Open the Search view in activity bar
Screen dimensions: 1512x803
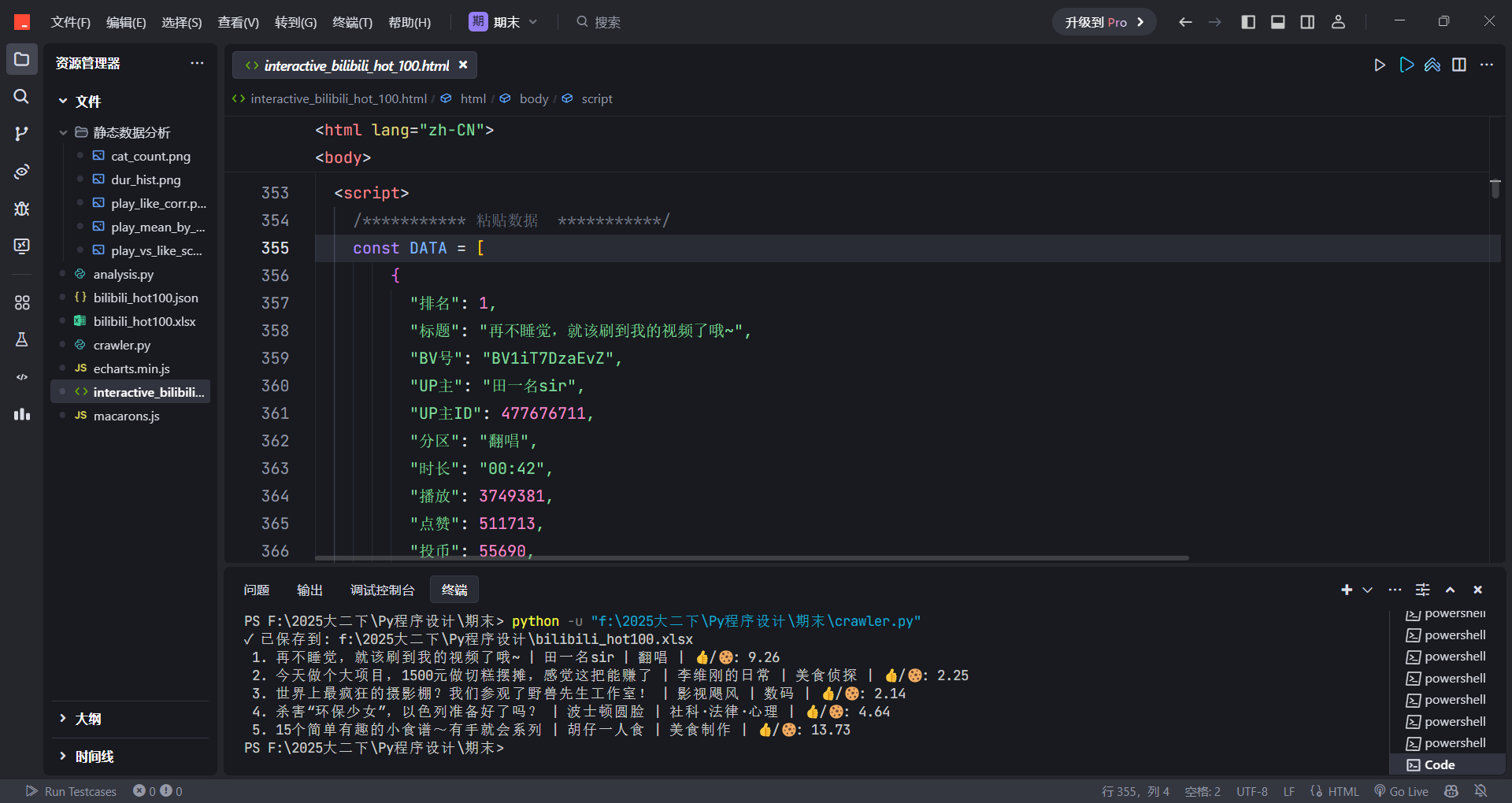point(22,96)
